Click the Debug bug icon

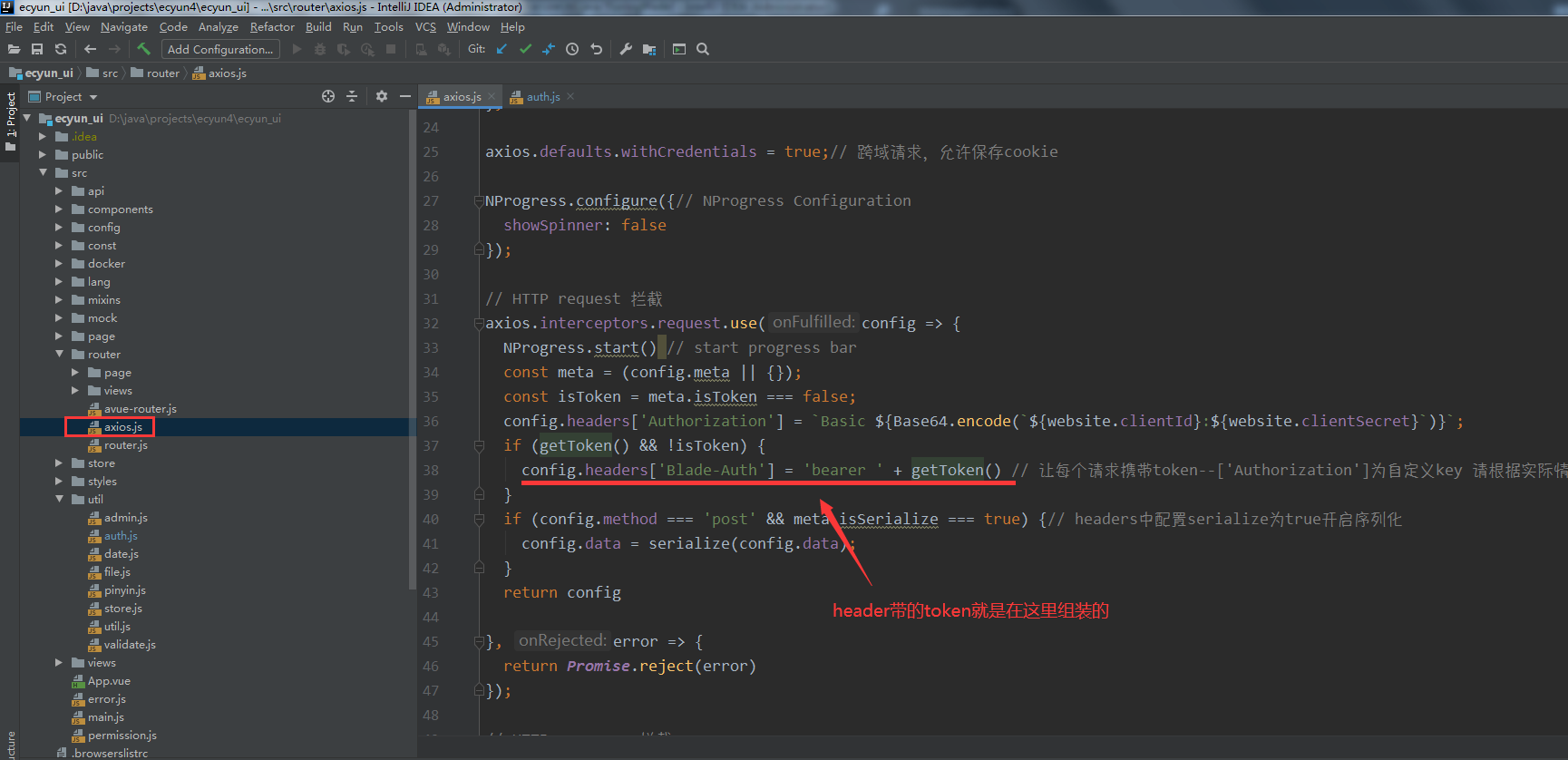click(x=319, y=49)
